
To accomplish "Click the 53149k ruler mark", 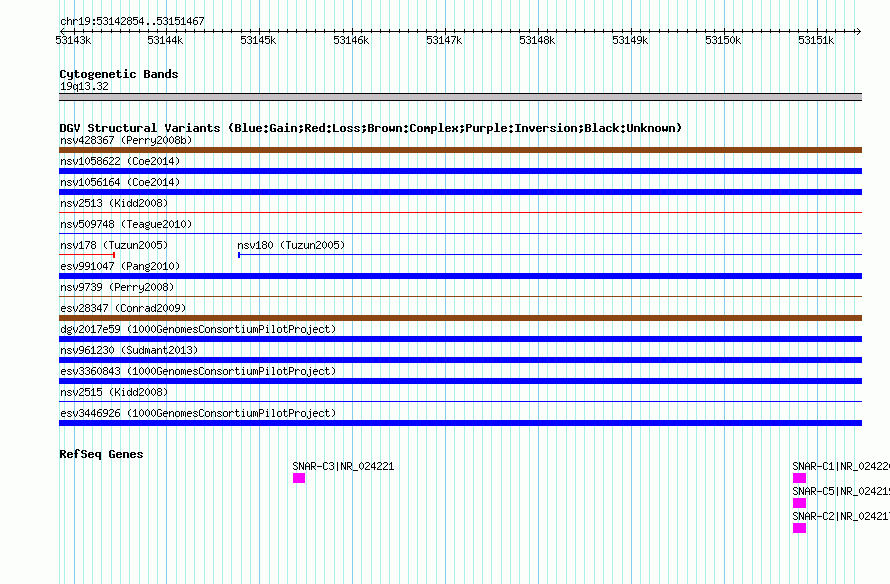I will click(x=630, y=40).
